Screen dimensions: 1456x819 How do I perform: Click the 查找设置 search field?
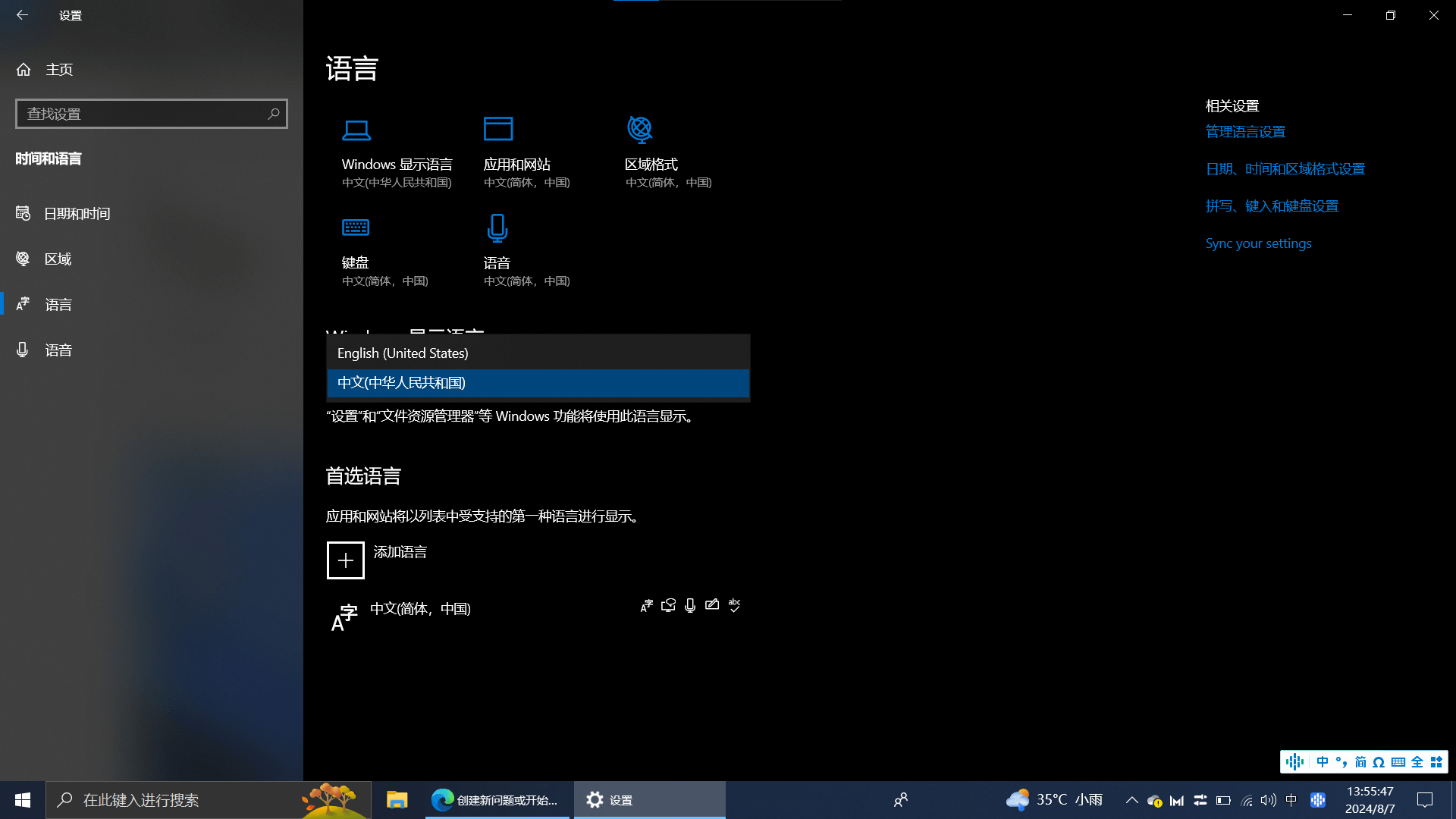click(x=151, y=113)
